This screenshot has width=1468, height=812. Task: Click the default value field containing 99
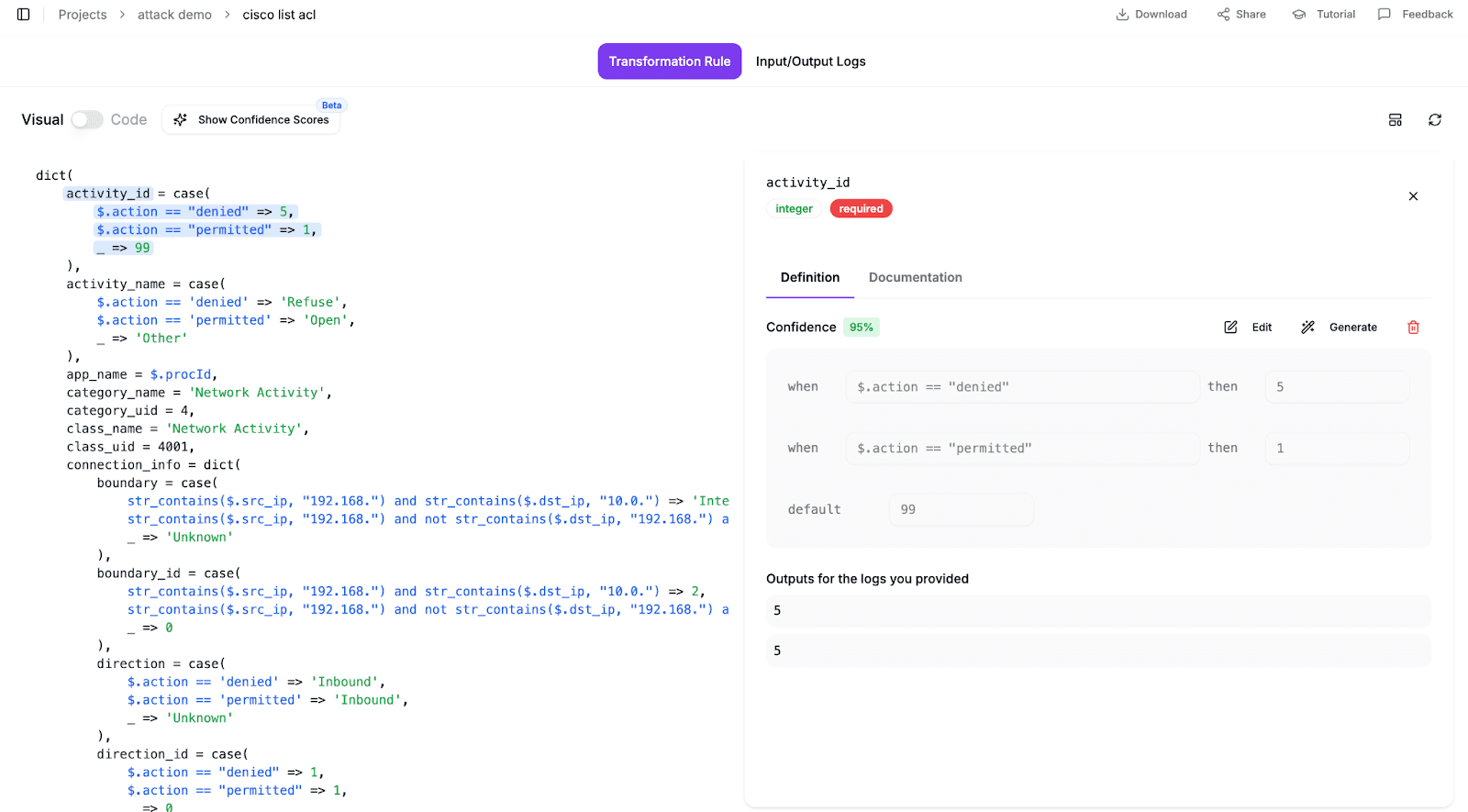961,509
